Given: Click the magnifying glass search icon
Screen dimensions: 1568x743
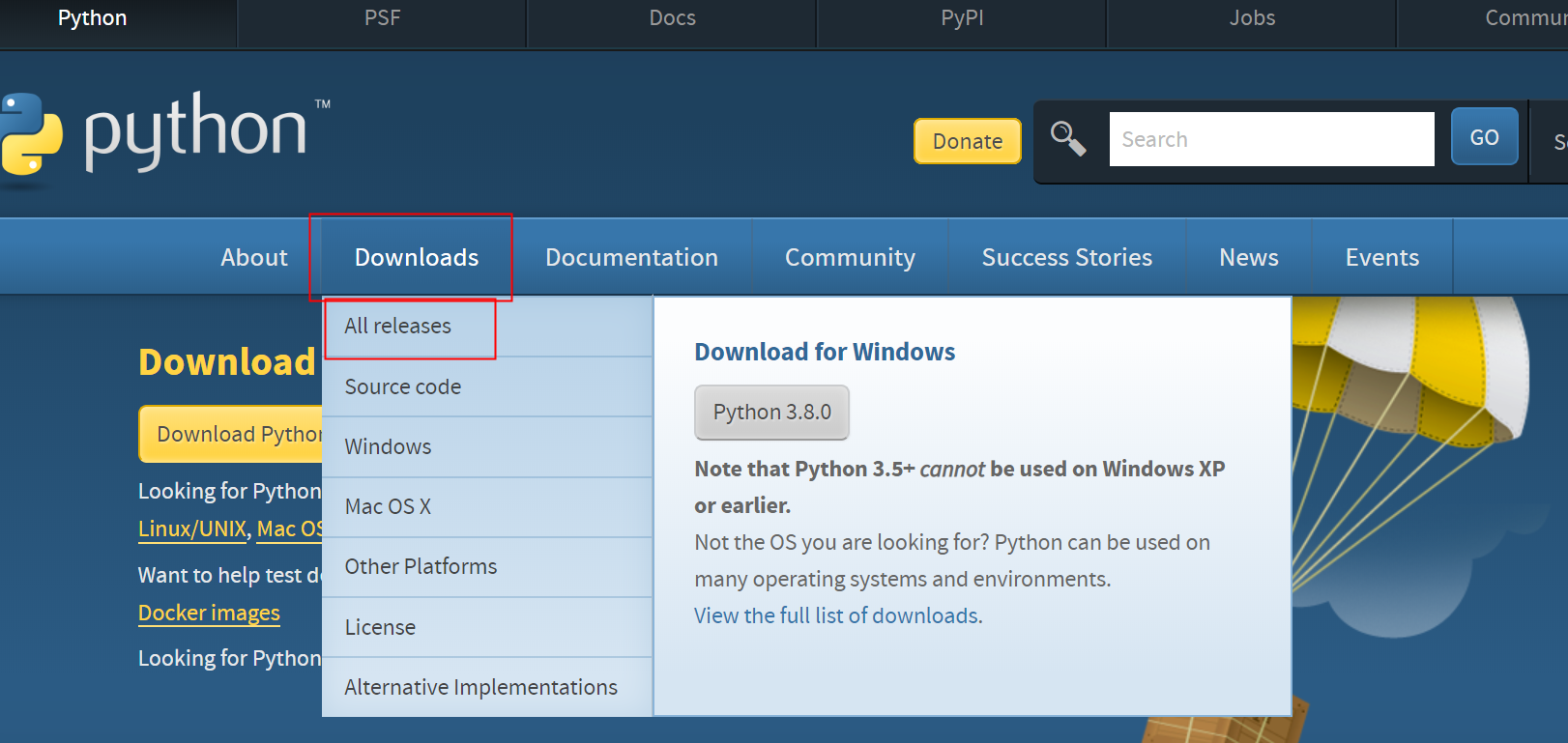Looking at the screenshot, I should [1068, 138].
